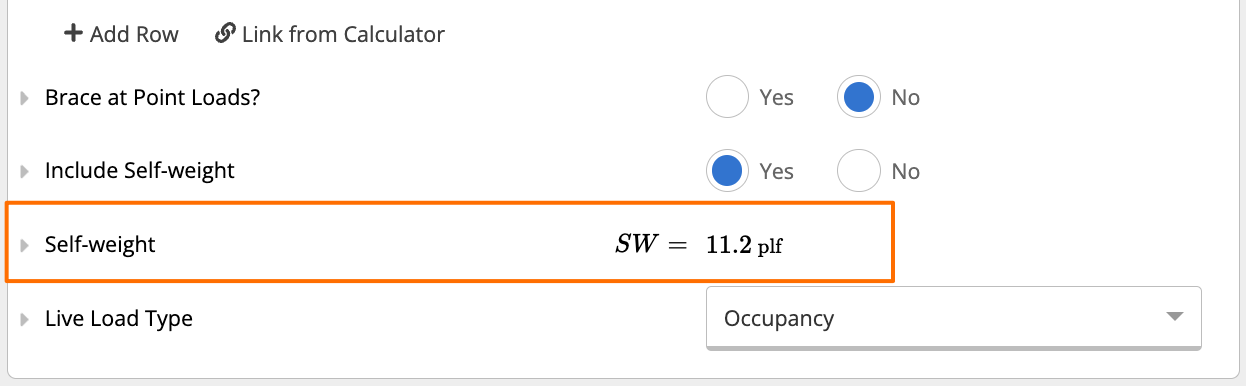Expand the Brace at Point Loads row triangle

tap(25, 98)
